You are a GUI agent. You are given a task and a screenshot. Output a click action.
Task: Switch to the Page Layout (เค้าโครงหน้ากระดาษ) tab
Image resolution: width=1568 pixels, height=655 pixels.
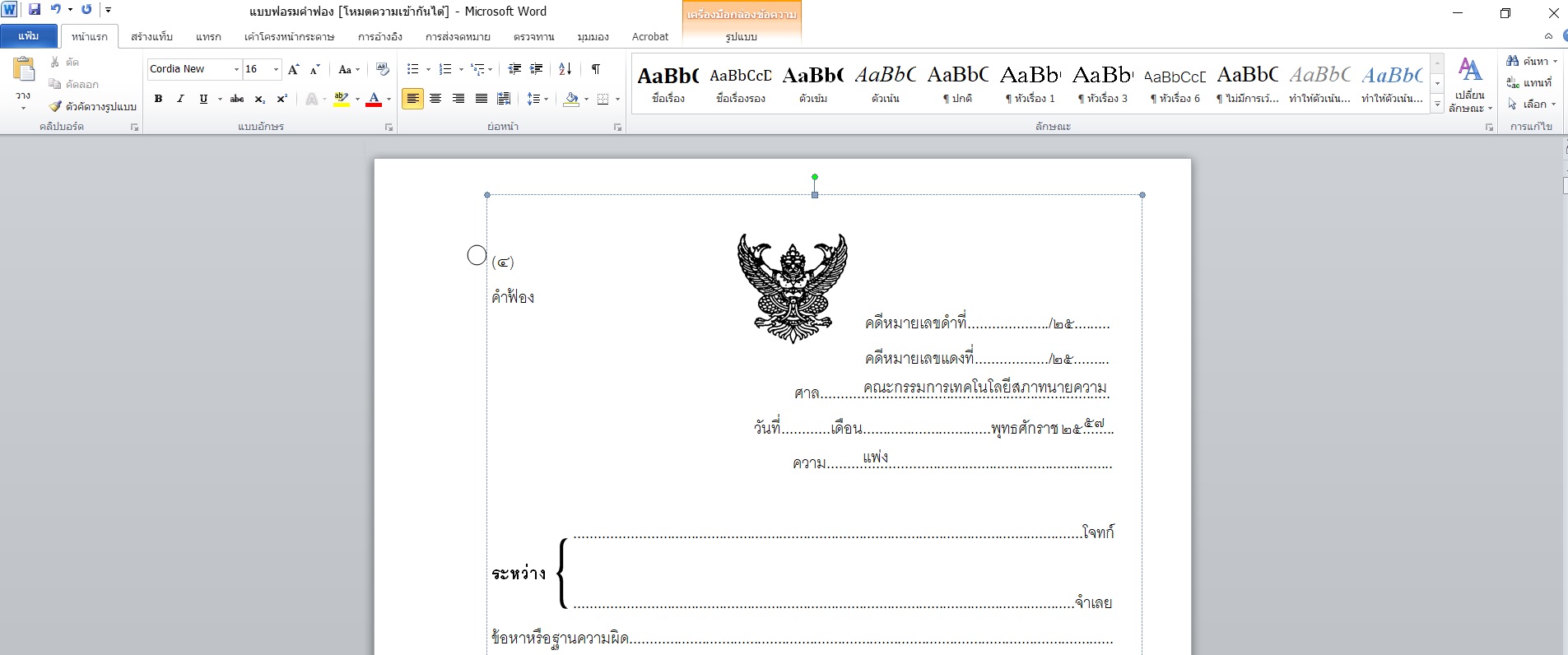click(x=289, y=36)
